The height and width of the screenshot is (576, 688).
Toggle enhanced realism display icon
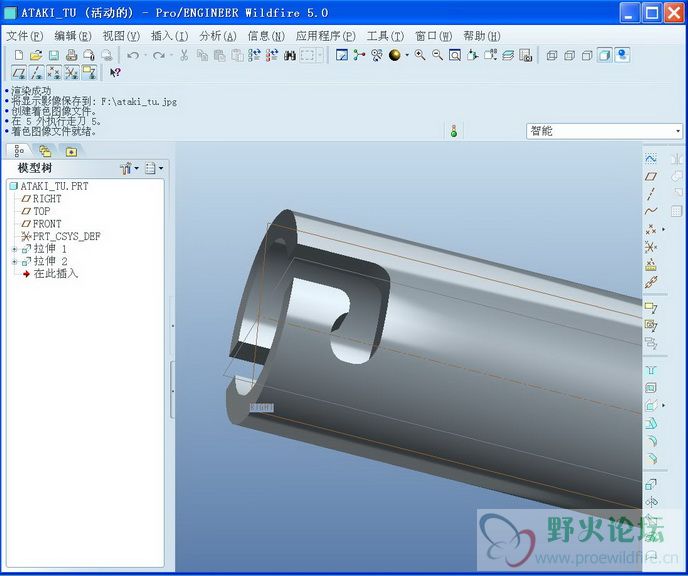tap(622, 55)
